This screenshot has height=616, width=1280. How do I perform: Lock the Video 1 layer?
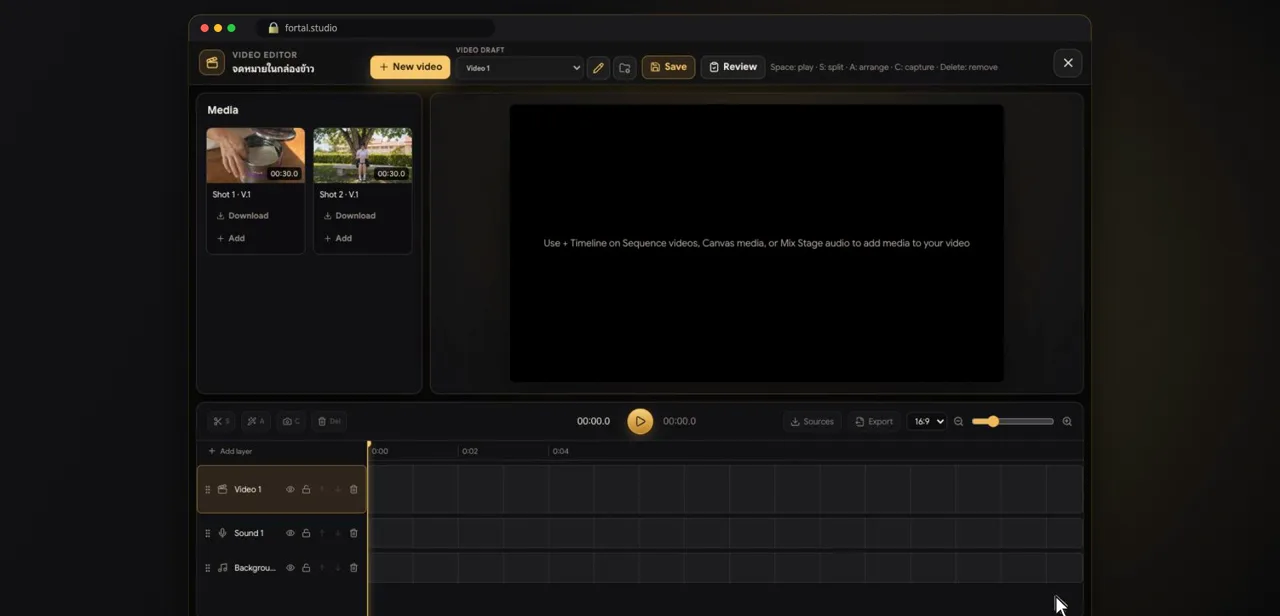click(x=306, y=489)
